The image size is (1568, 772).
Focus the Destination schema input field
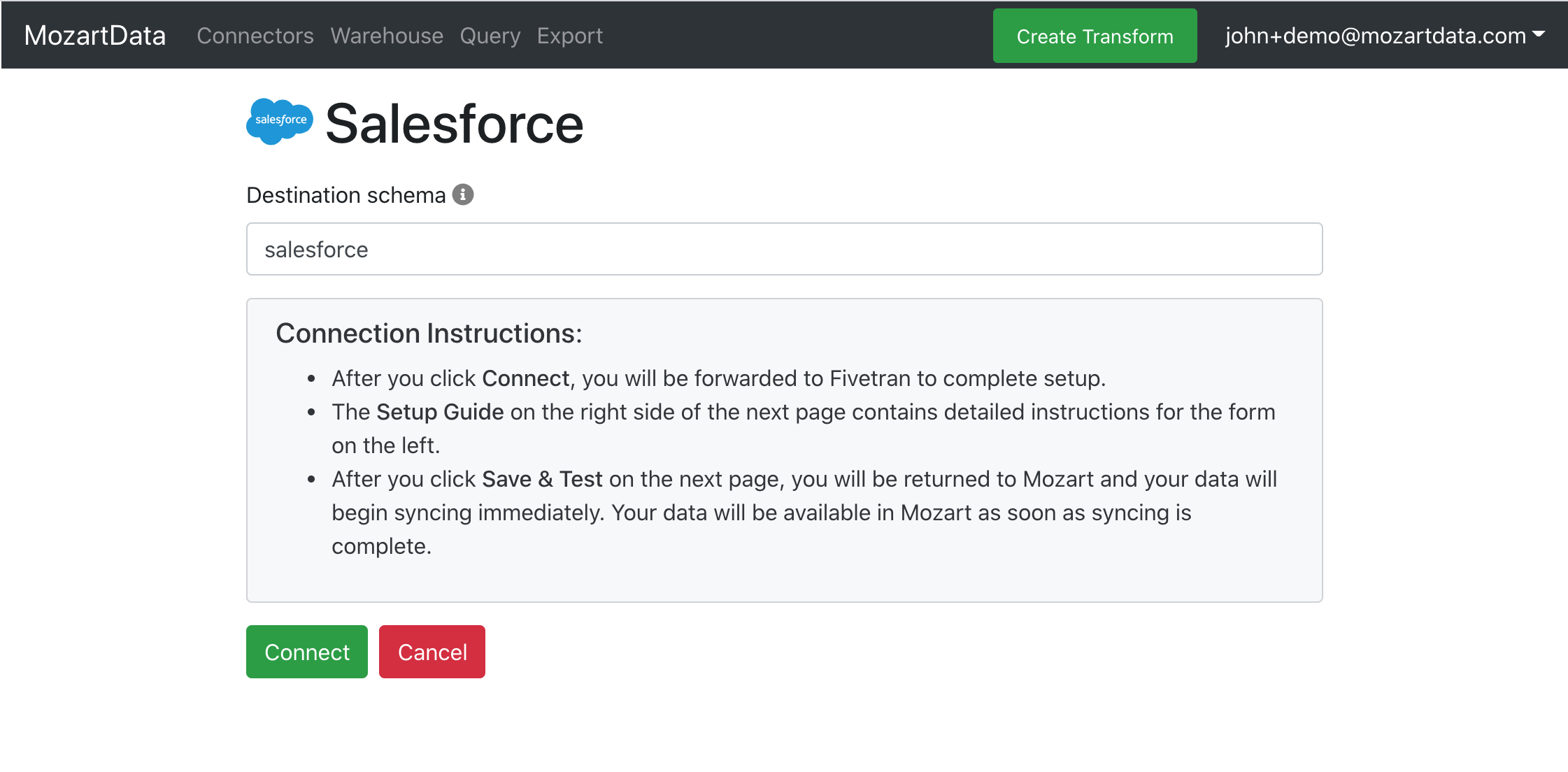784,249
